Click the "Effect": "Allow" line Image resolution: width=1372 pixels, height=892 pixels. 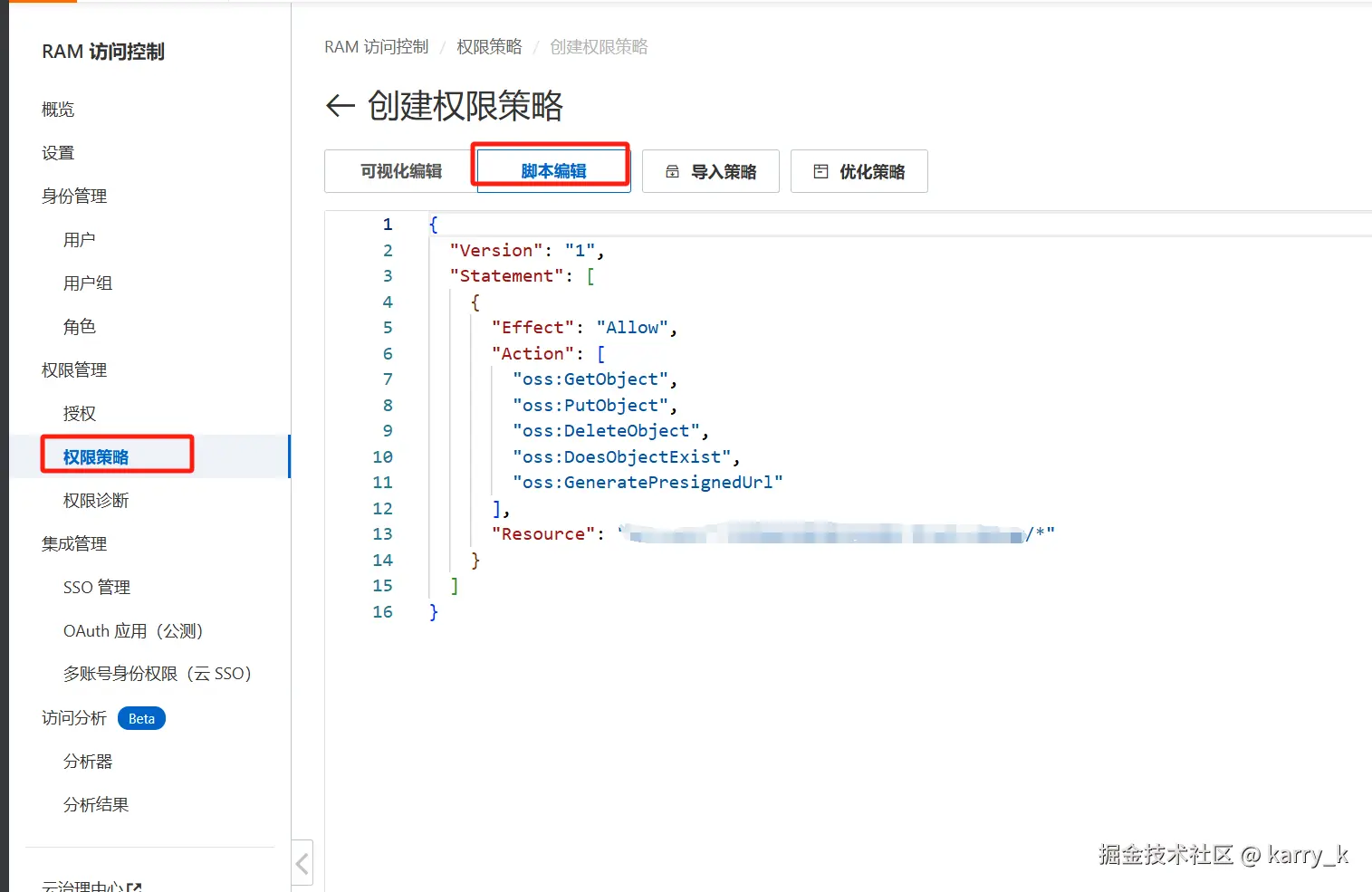click(585, 328)
